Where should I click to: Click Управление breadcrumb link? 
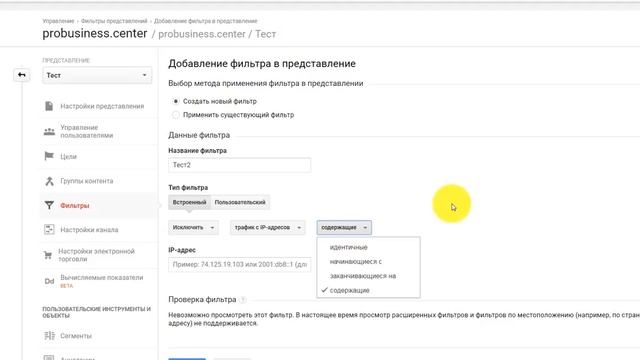point(58,21)
